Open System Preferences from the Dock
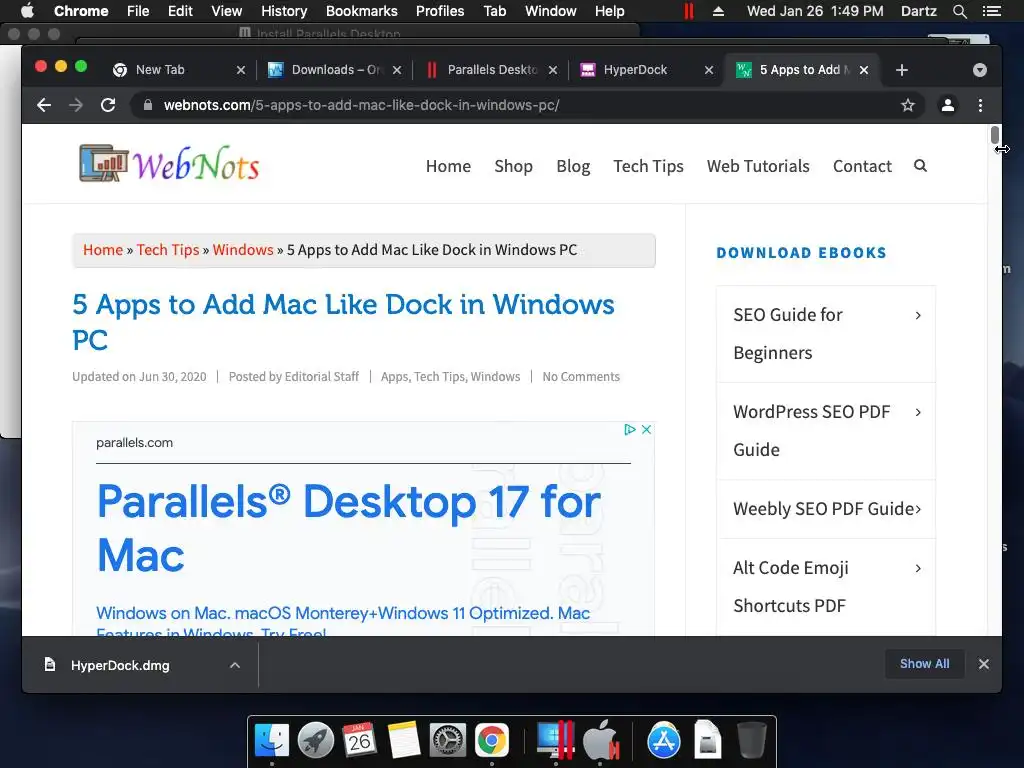The height and width of the screenshot is (768, 1024). coord(447,740)
